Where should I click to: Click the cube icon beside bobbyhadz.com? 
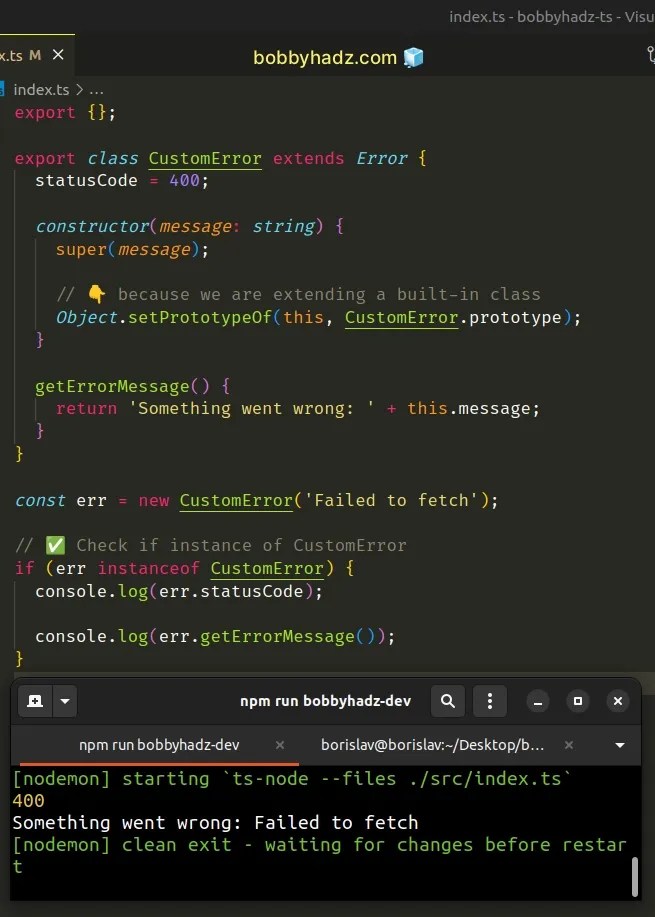[x=413, y=57]
